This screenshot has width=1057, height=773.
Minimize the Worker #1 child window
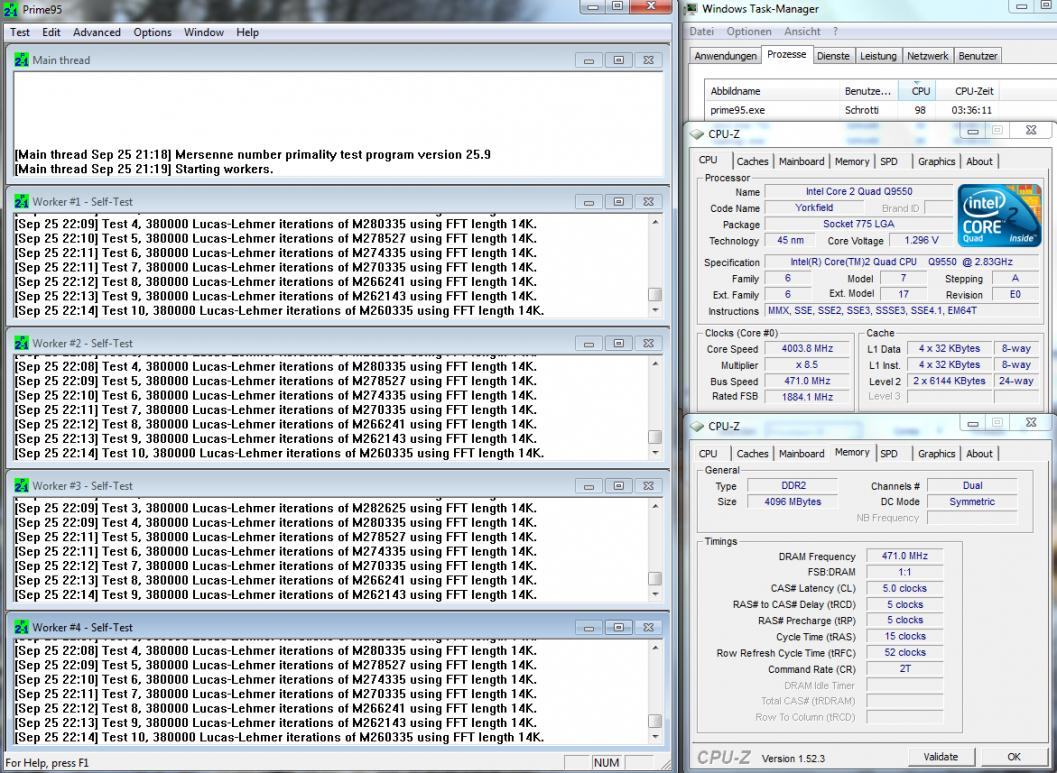click(x=588, y=202)
